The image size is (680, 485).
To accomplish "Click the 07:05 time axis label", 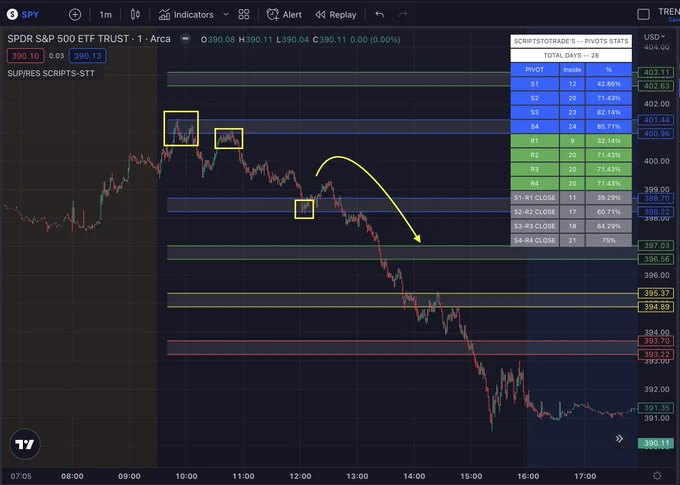I will (x=21, y=476).
